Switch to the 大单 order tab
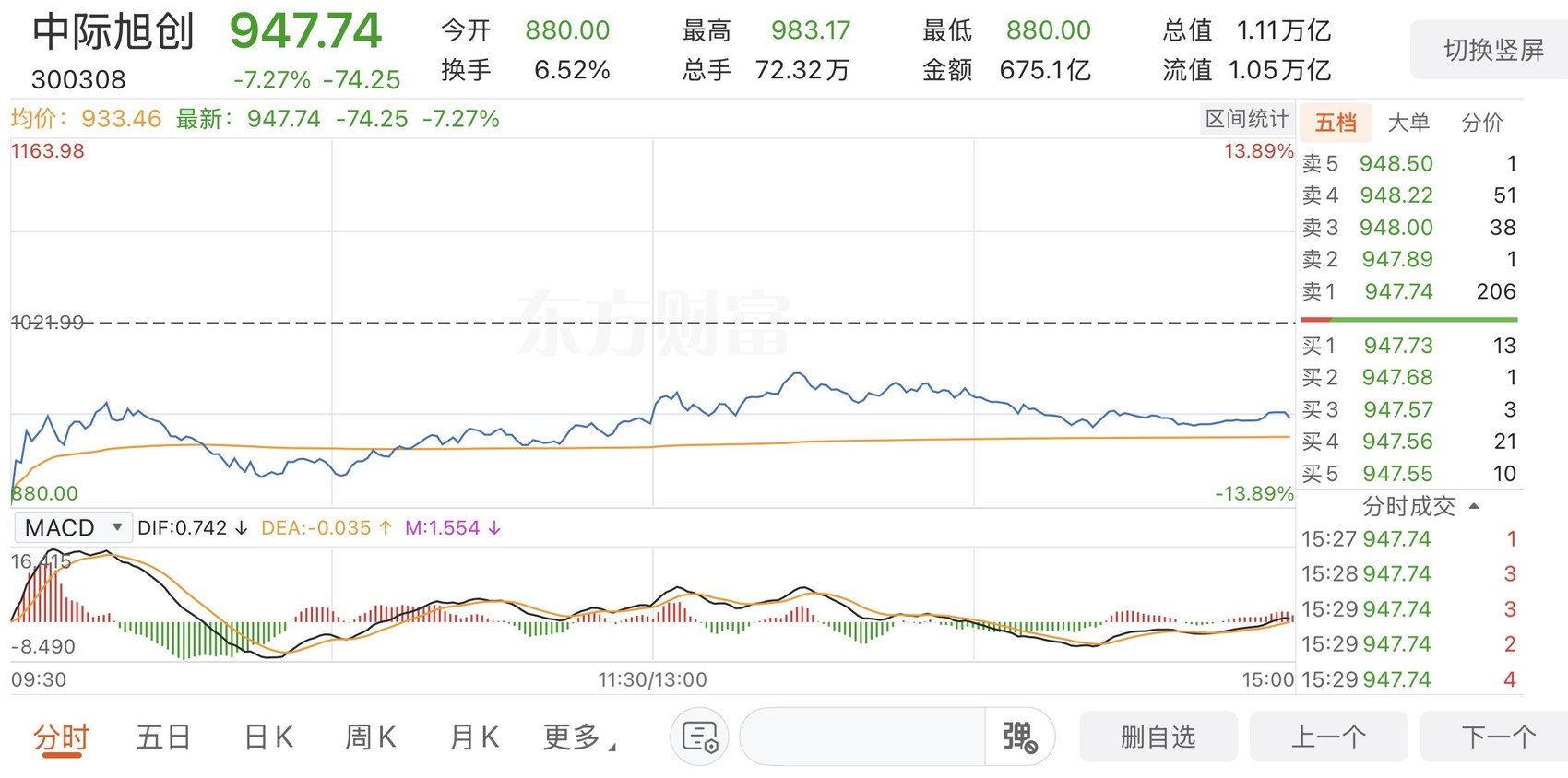 [1408, 123]
